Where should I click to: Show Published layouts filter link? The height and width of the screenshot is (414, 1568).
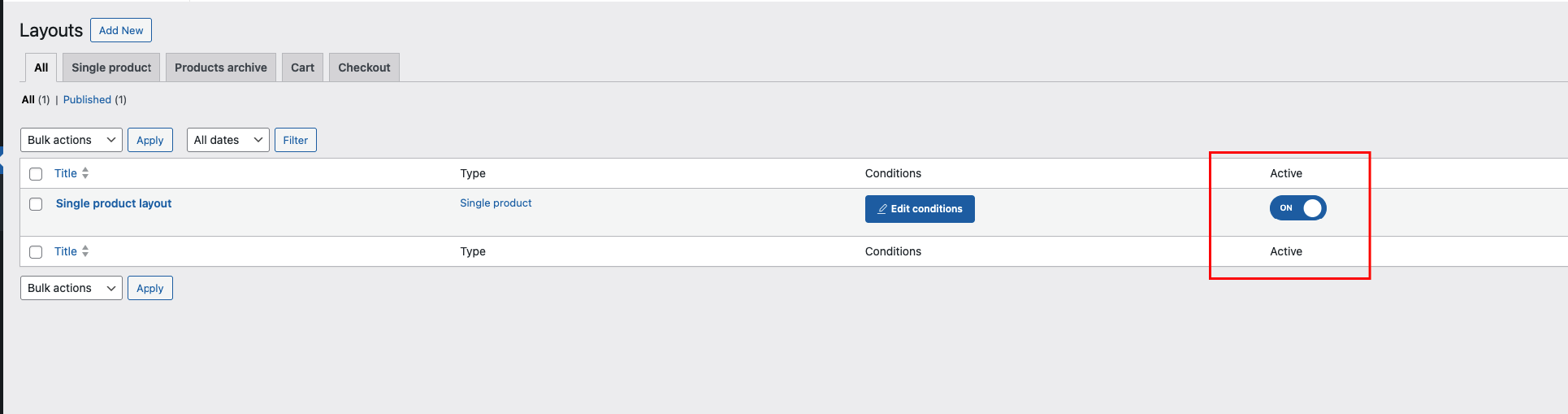(87, 99)
